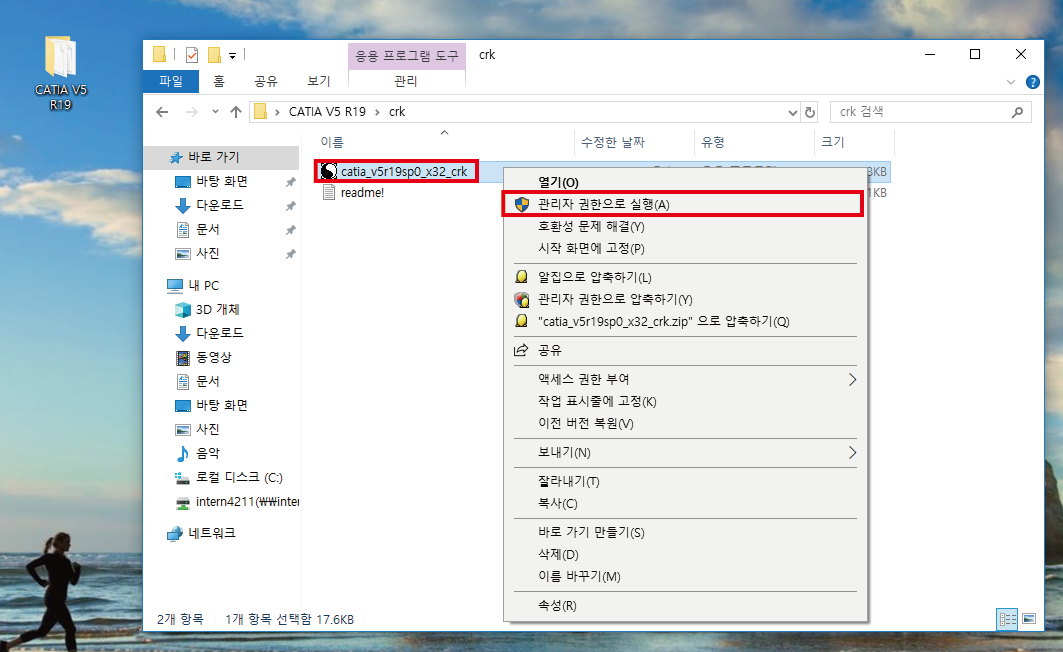1063x652 pixels.
Task: Choose 바로 가기 만들기(S)
Action: pos(685,532)
